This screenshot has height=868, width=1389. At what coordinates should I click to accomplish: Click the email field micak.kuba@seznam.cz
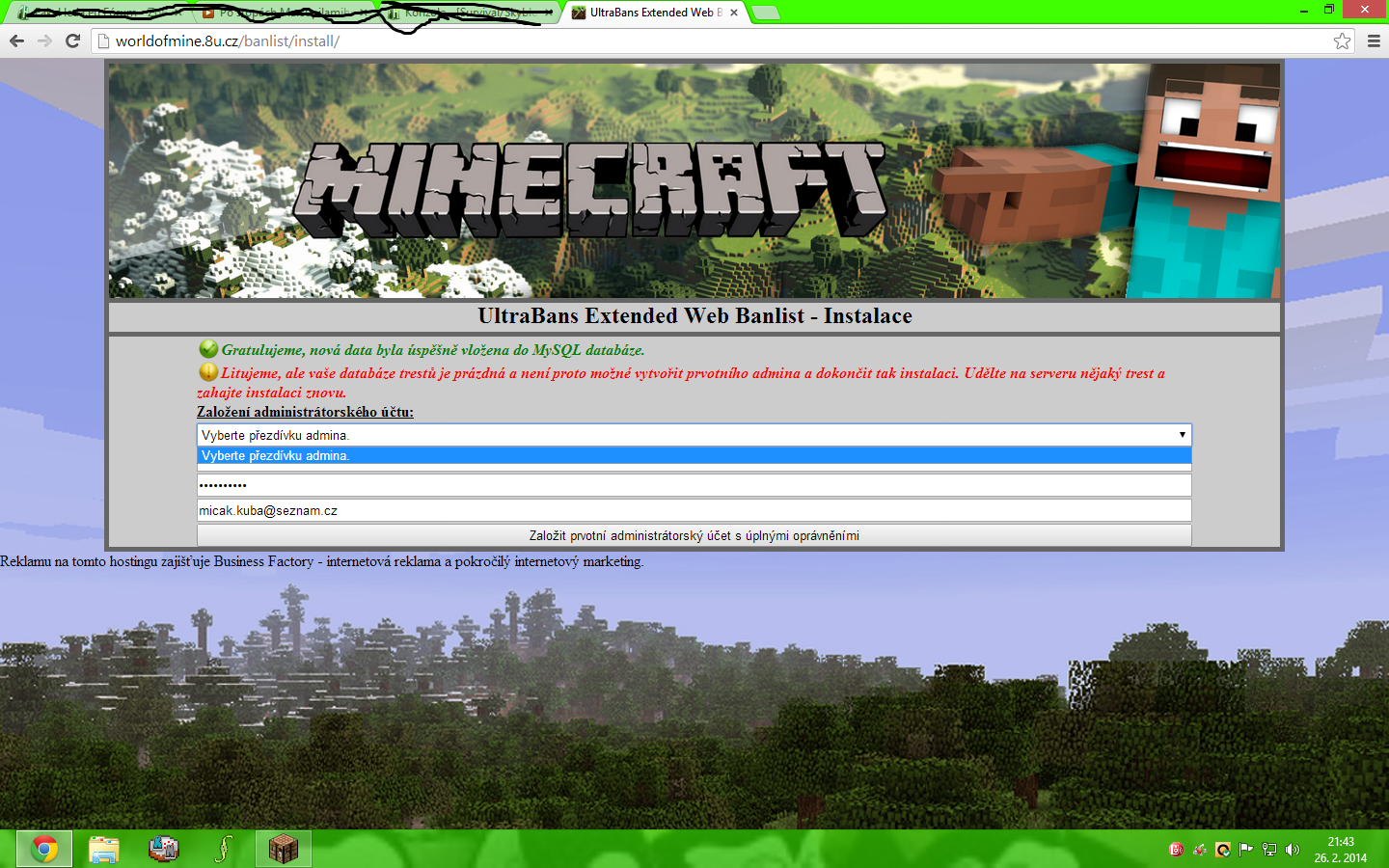(694, 510)
